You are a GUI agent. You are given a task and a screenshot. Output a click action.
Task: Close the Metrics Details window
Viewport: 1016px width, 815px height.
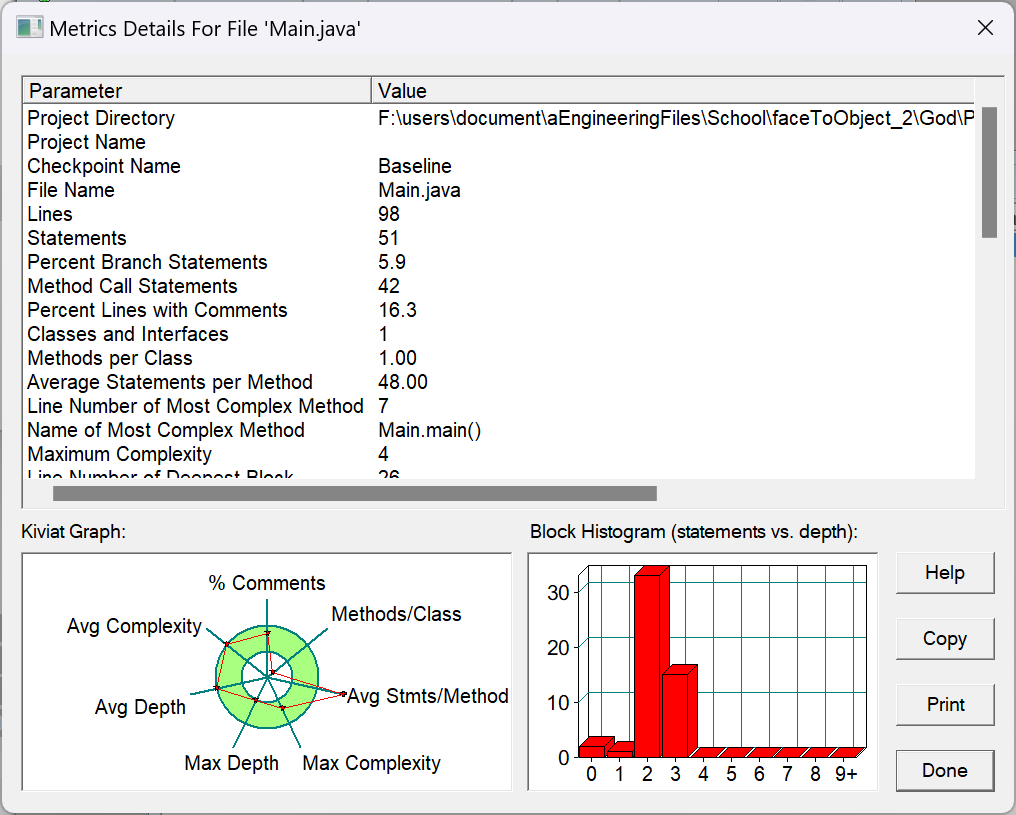[x=986, y=28]
